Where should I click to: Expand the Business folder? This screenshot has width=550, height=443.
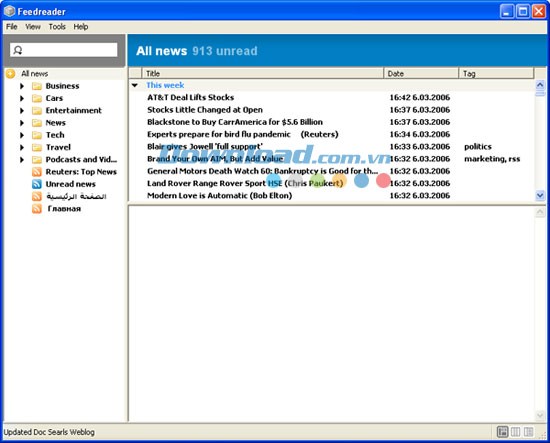point(22,86)
